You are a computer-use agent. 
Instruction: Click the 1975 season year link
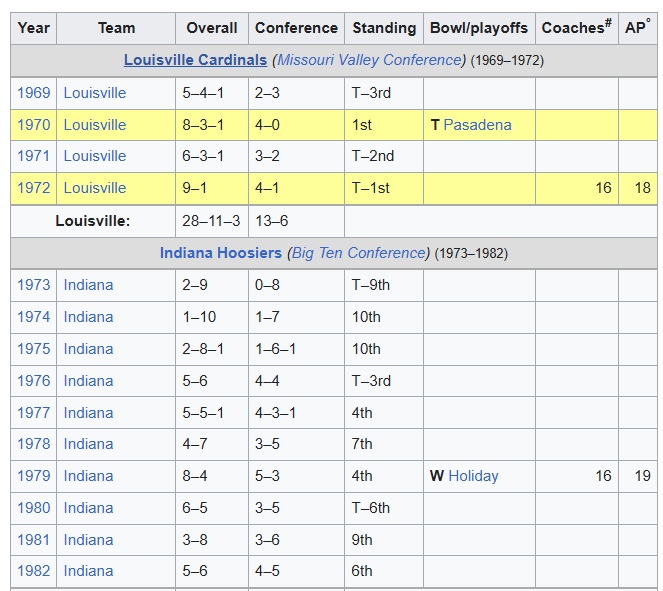(x=33, y=349)
